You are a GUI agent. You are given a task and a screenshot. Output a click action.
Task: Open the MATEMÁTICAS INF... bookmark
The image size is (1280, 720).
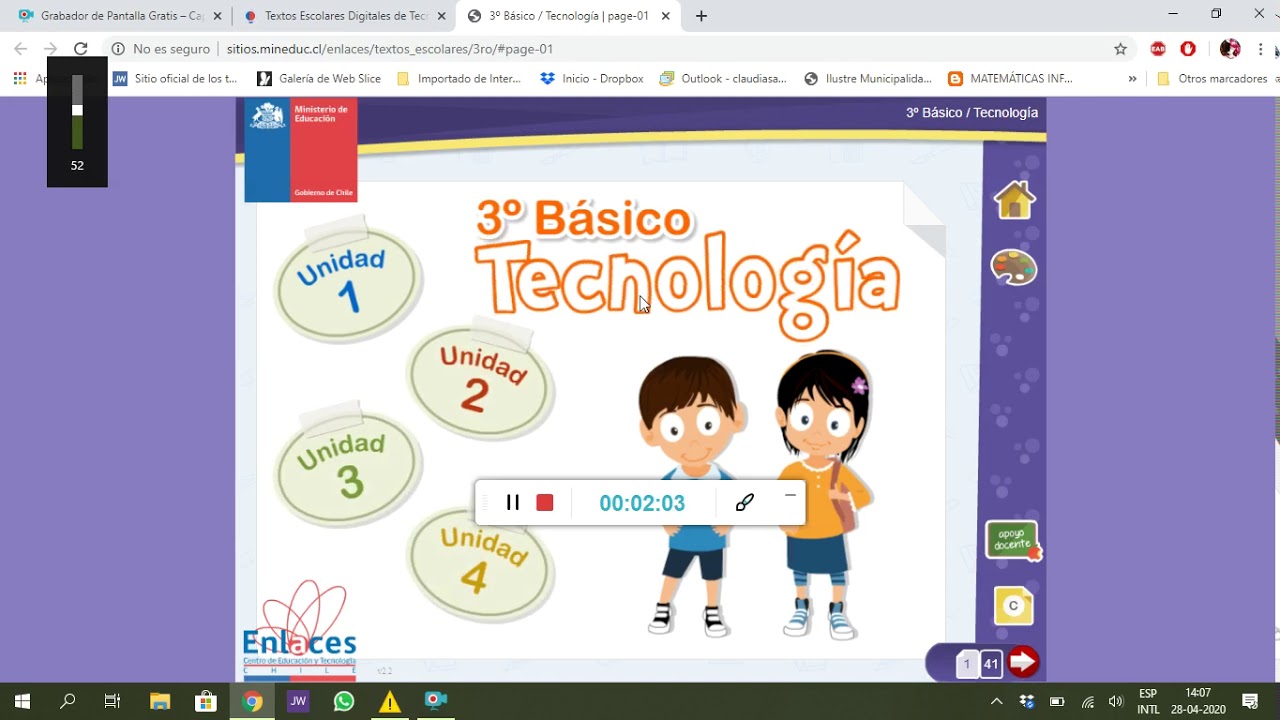[x=1010, y=78]
